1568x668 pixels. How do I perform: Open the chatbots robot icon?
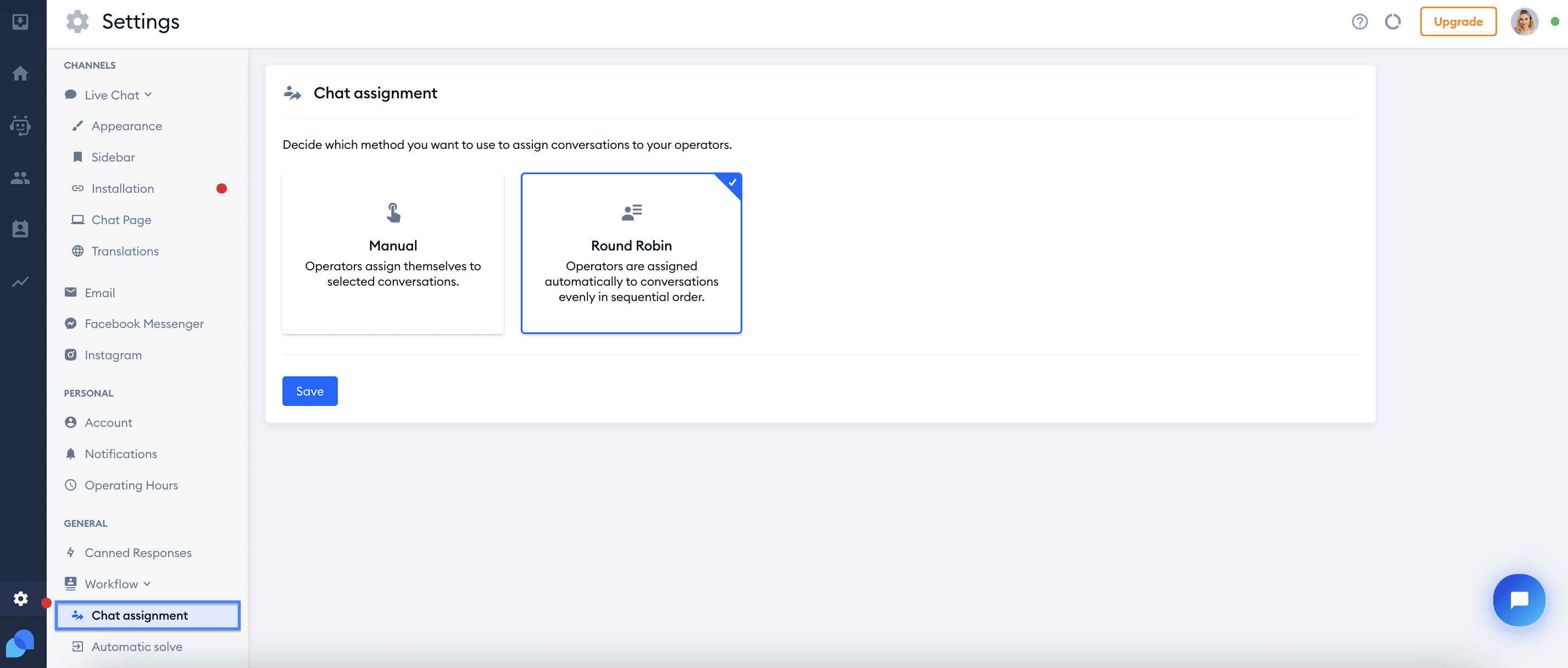(x=20, y=126)
